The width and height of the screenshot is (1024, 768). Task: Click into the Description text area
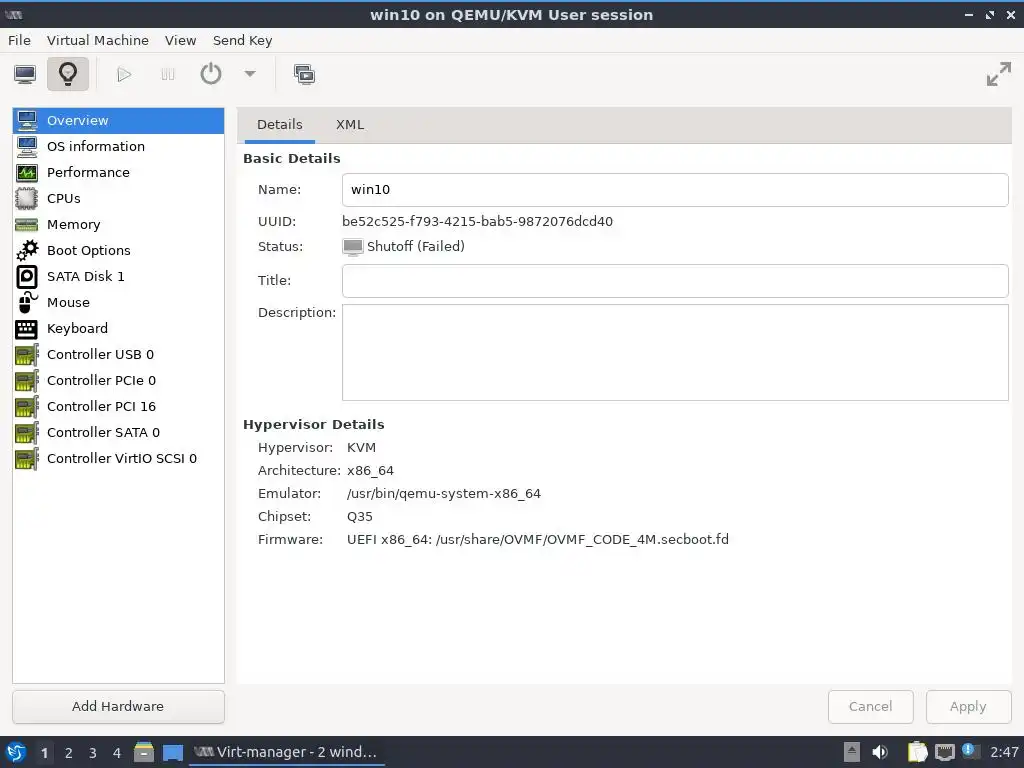click(x=675, y=353)
